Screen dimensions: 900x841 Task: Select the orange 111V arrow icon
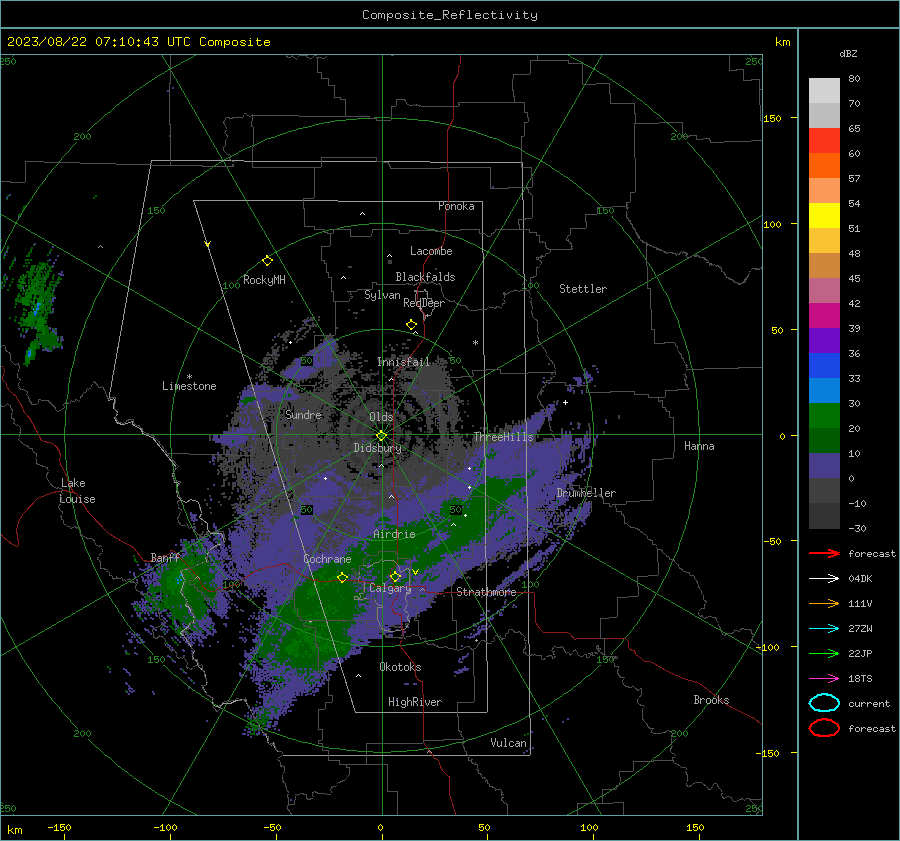point(824,603)
